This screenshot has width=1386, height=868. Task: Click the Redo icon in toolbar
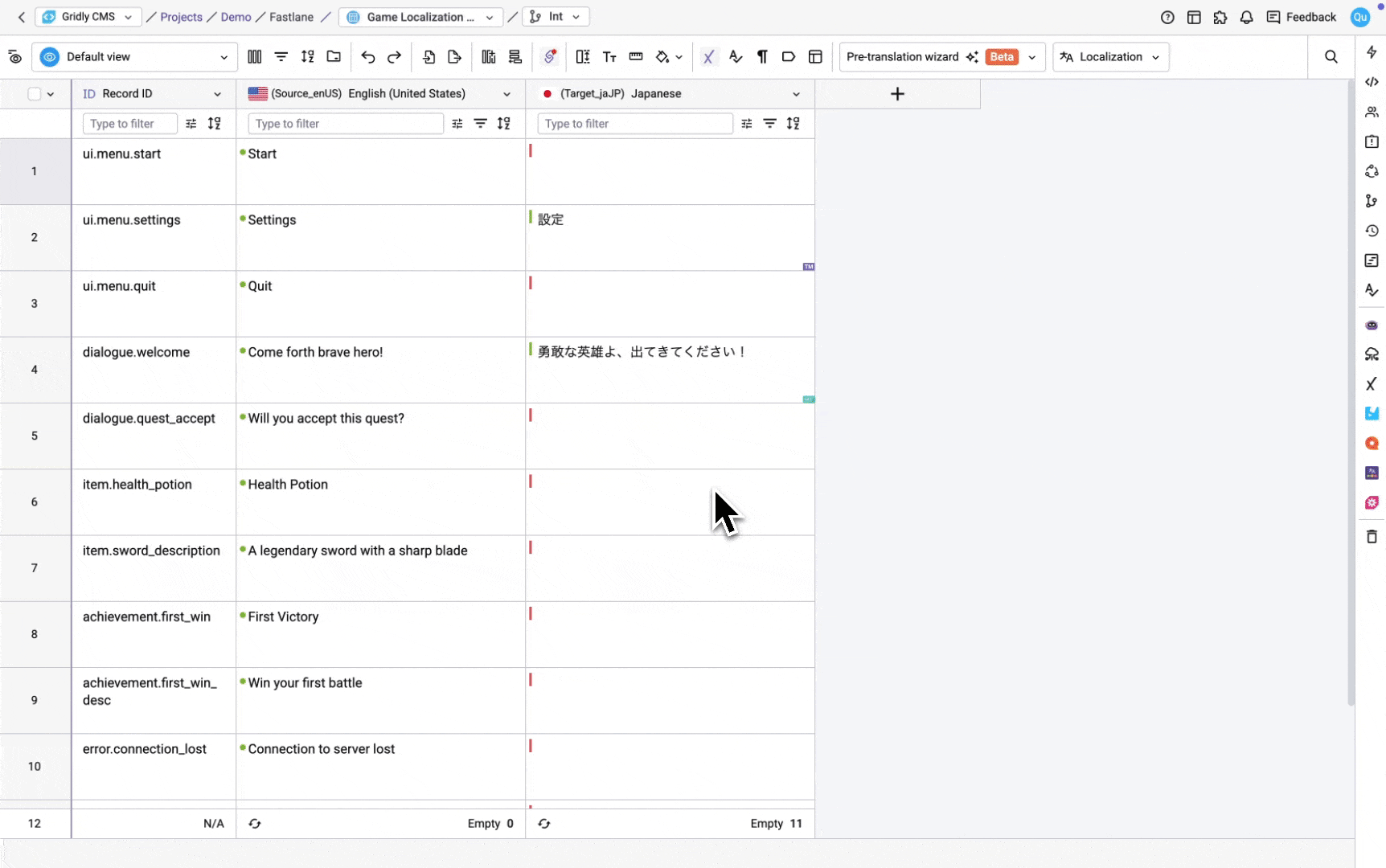point(394,57)
